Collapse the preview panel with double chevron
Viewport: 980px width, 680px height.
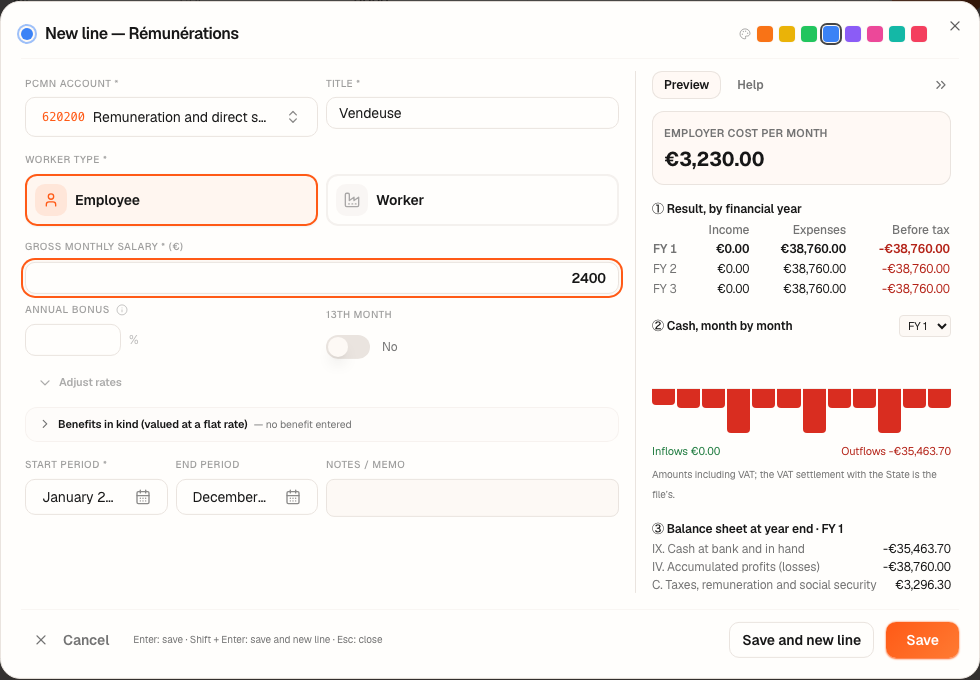[x=941, y=85]
